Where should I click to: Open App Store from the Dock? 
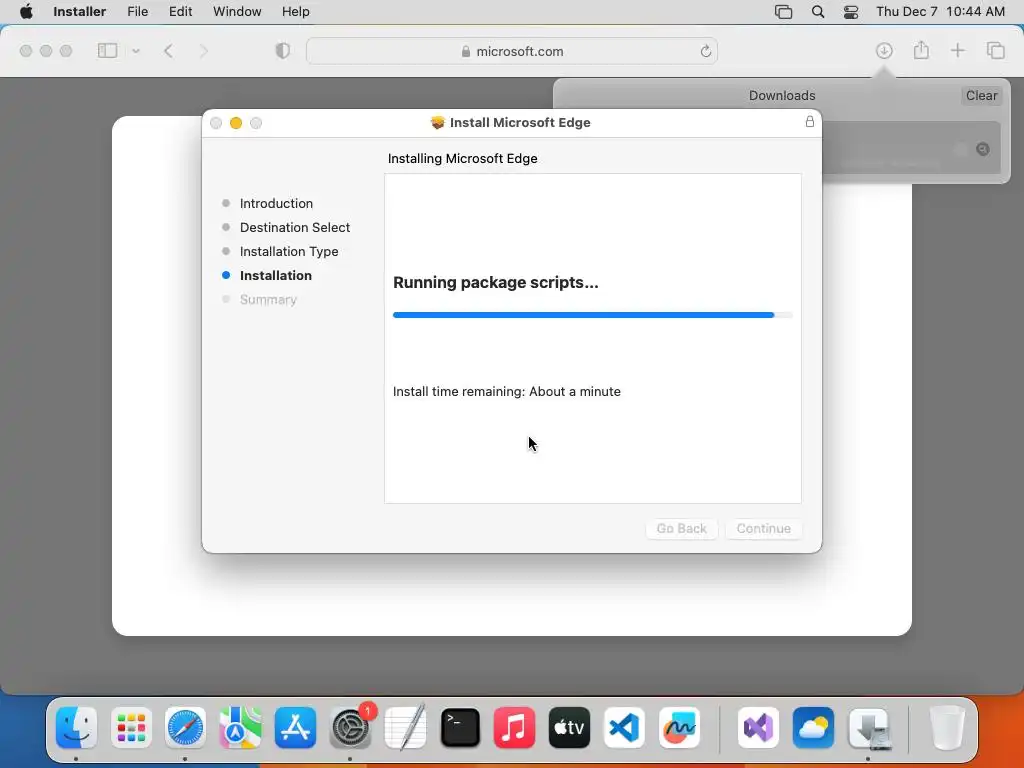(x=295, y=728)
